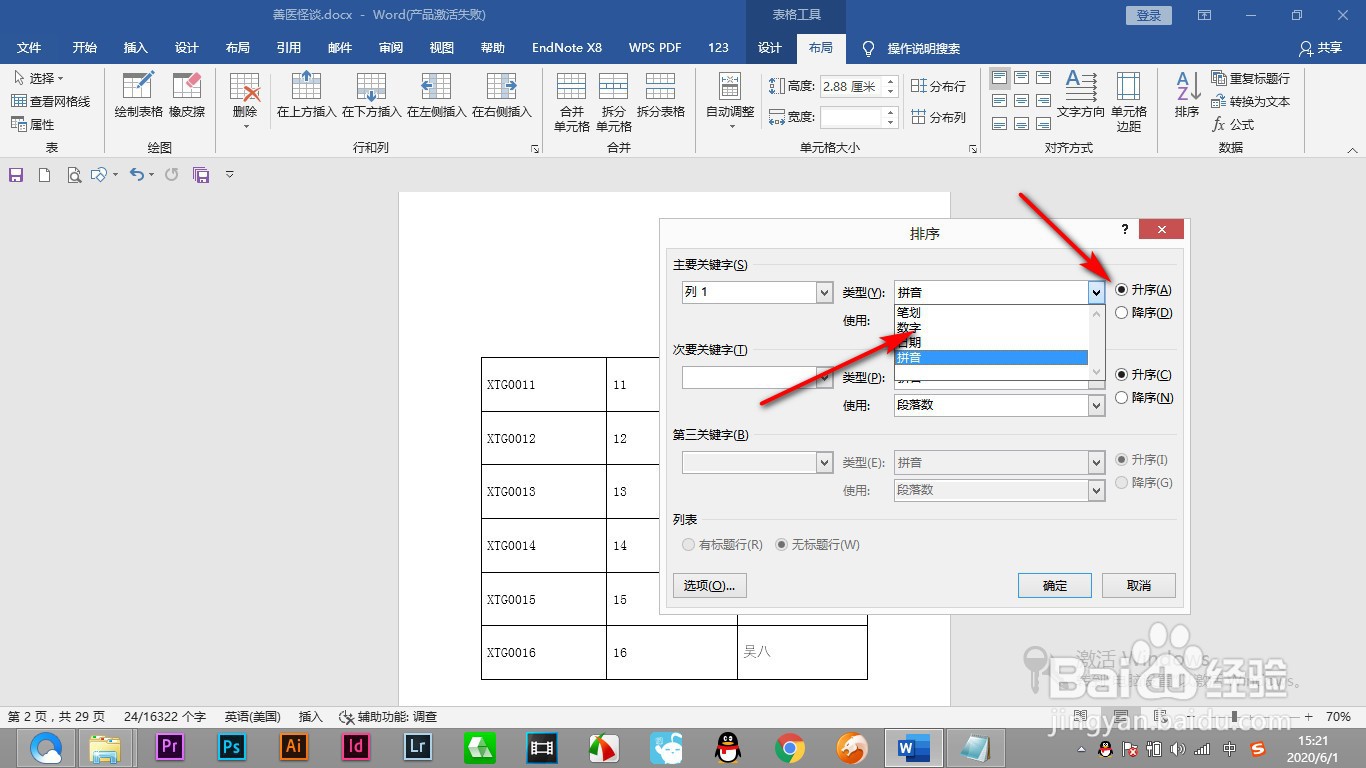
Task: Switch to the 引用 (References) tab
Action: (x=289, y=48)
